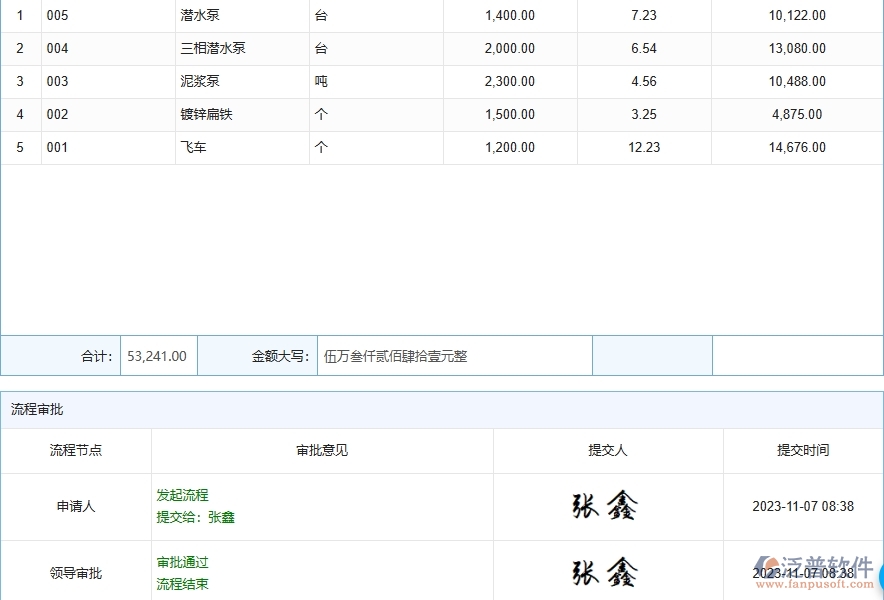
Task: Click the 合计 total amount field
Action: [x=157, y=355]
